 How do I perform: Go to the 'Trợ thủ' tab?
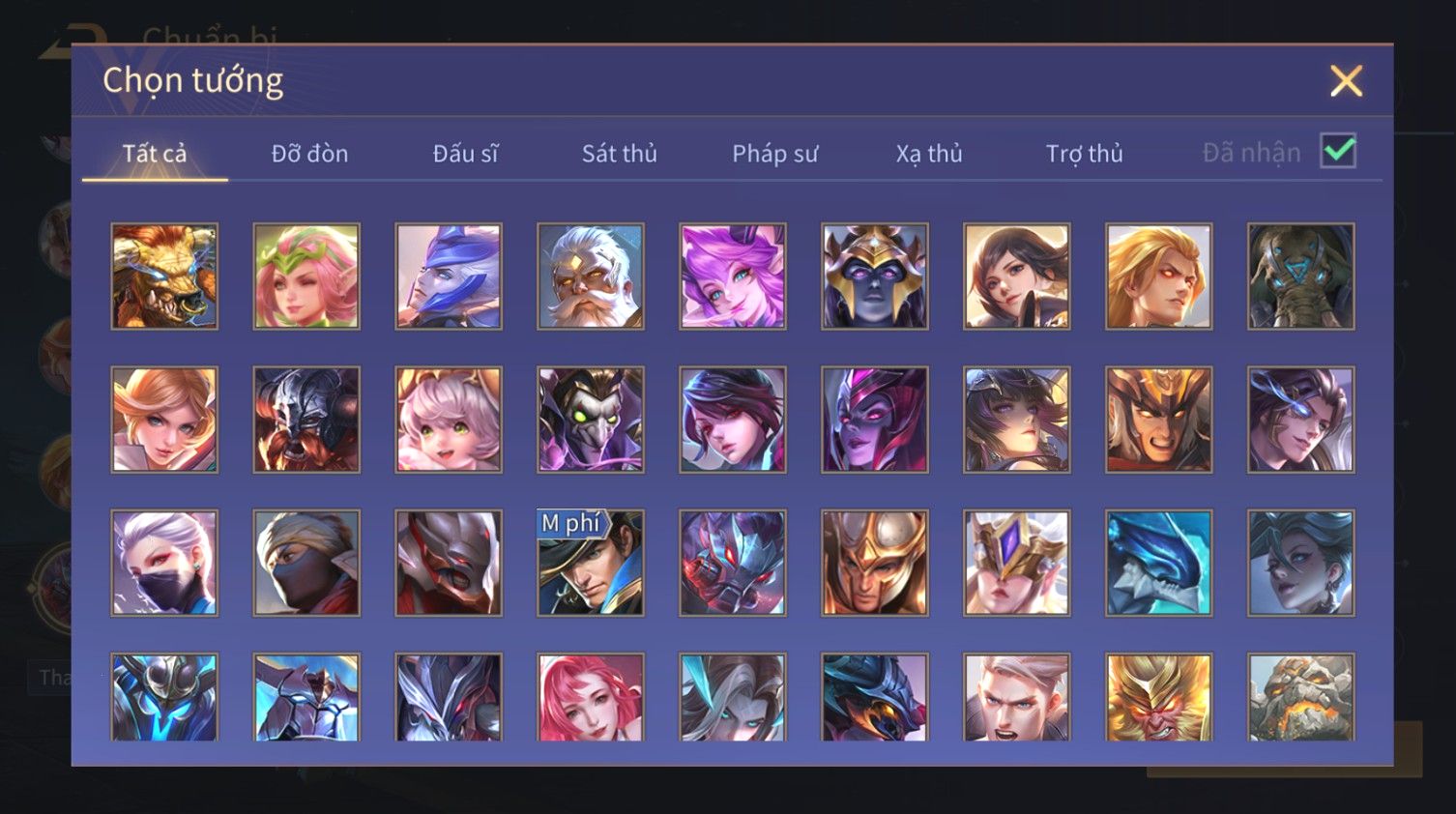1084,153
